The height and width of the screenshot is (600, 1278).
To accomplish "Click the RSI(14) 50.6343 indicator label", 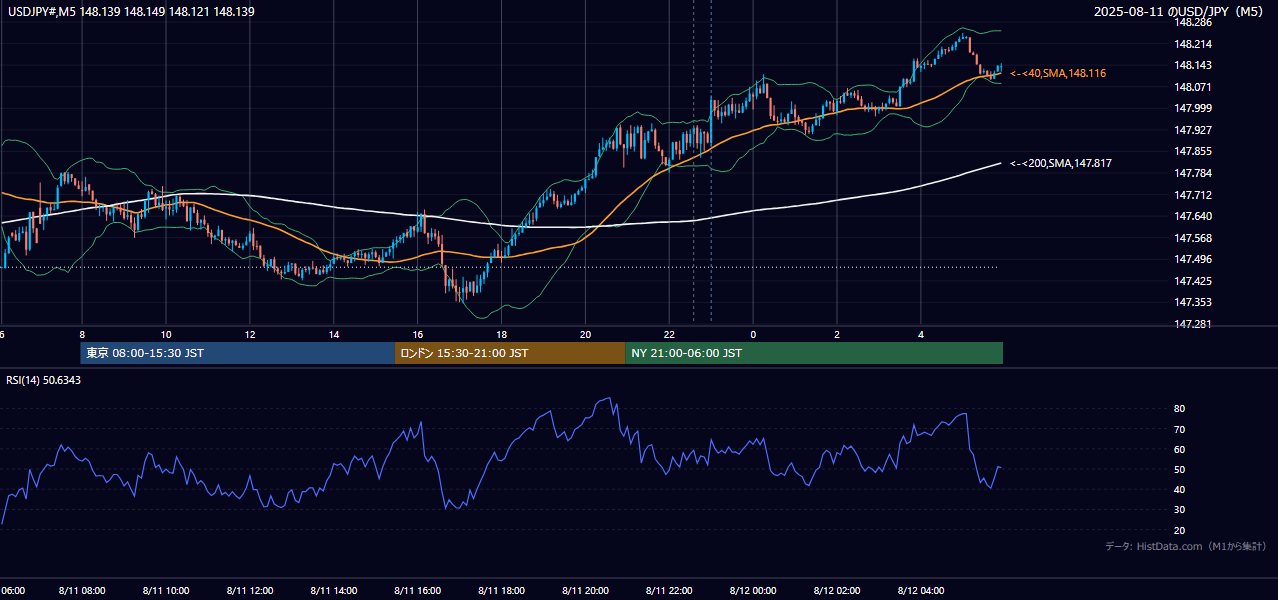I will tap(44, 380).
